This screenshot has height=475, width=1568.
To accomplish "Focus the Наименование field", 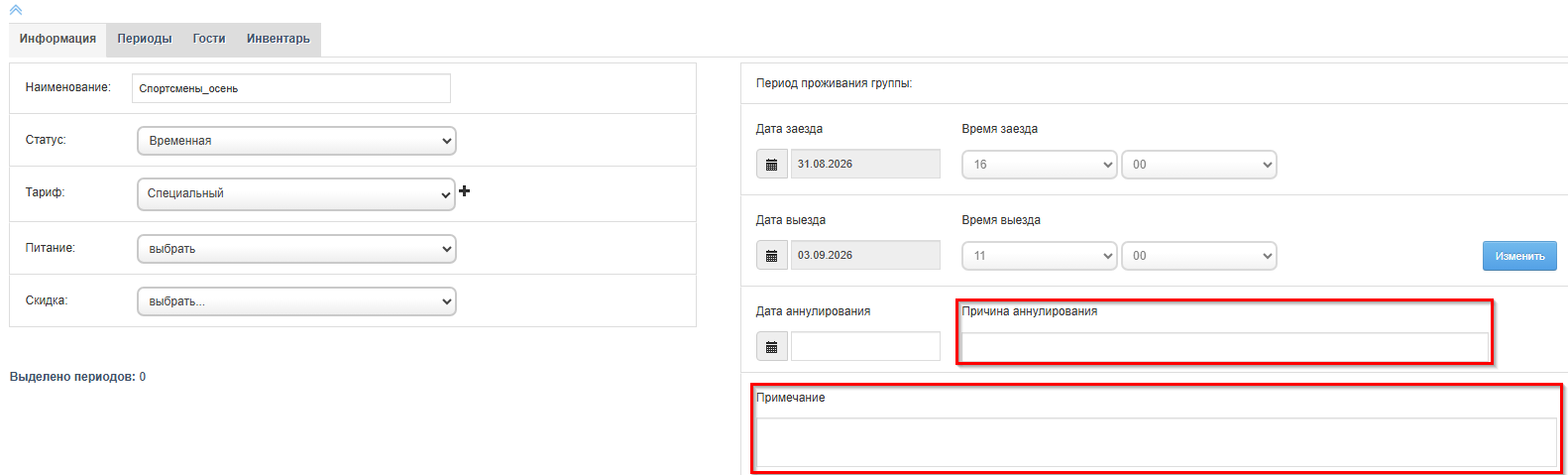I will [x=291, y=88].
